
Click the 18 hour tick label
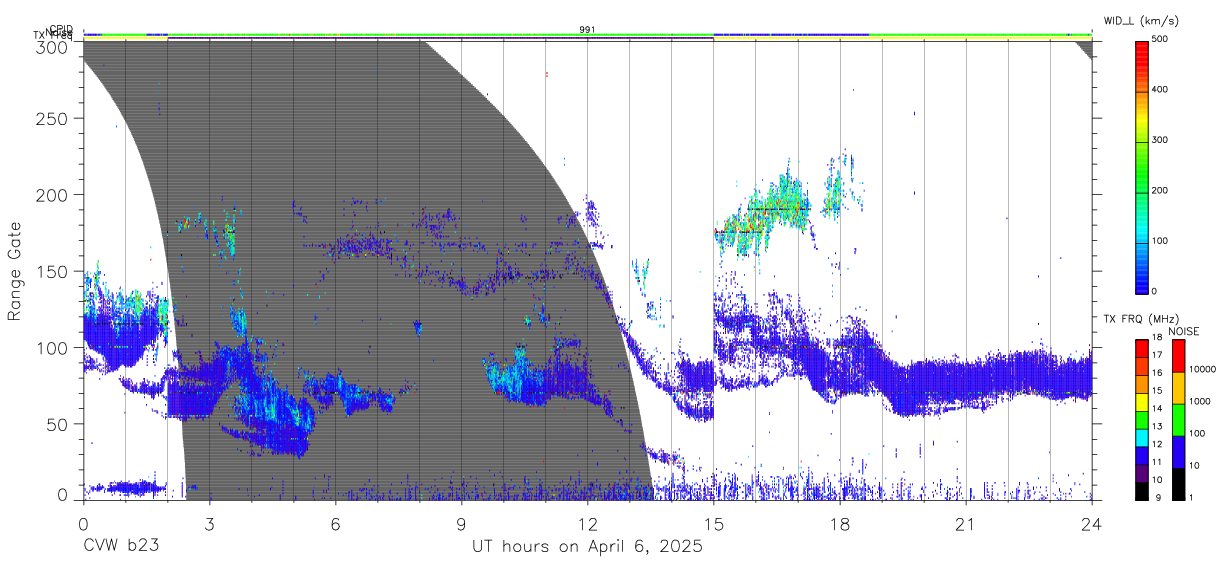[840, 523]
